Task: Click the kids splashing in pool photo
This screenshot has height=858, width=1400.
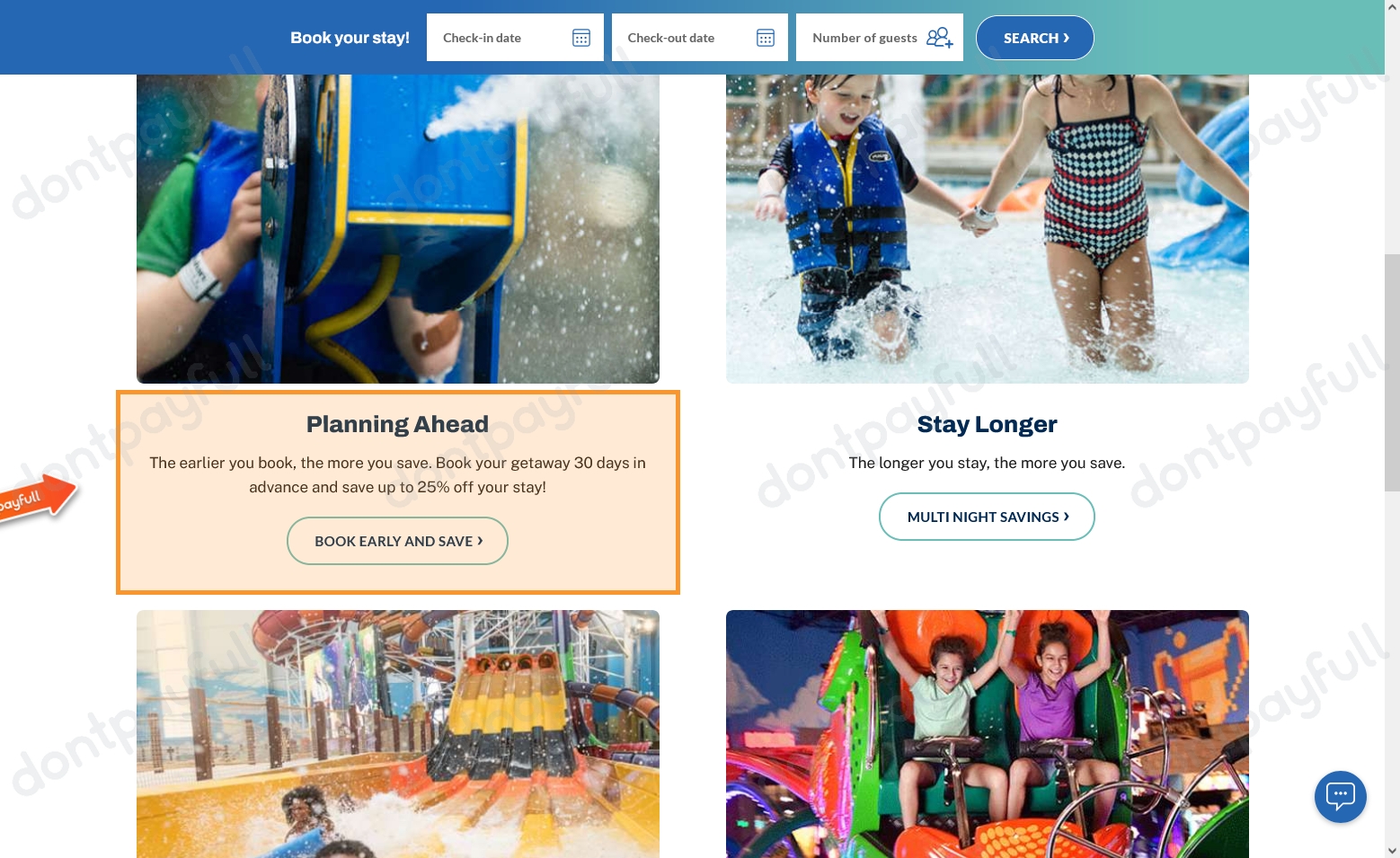Action: pos(988,229)
